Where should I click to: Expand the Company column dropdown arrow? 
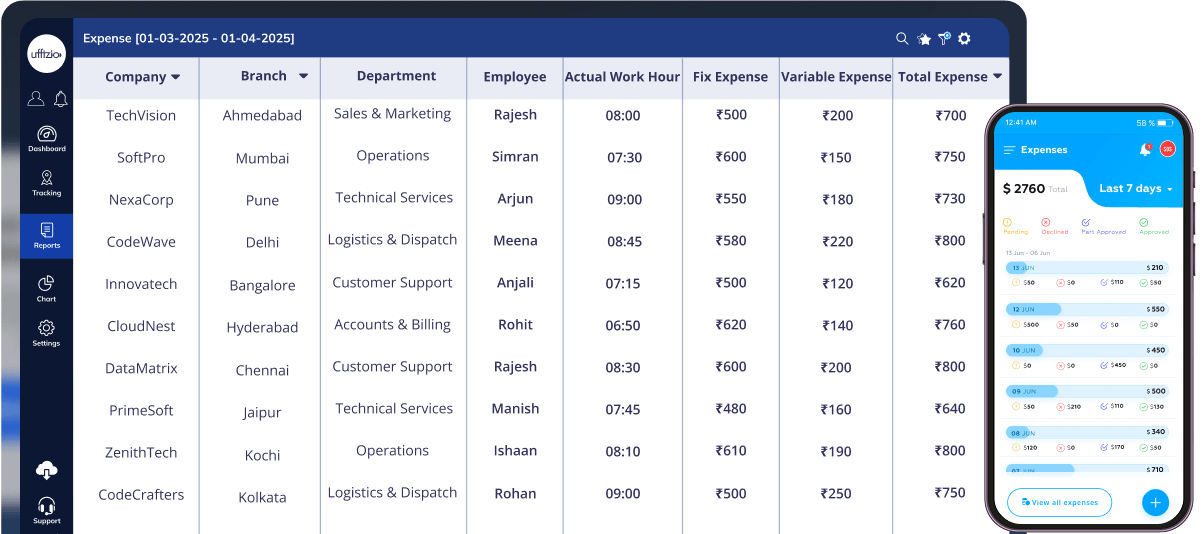pos(176,77)
